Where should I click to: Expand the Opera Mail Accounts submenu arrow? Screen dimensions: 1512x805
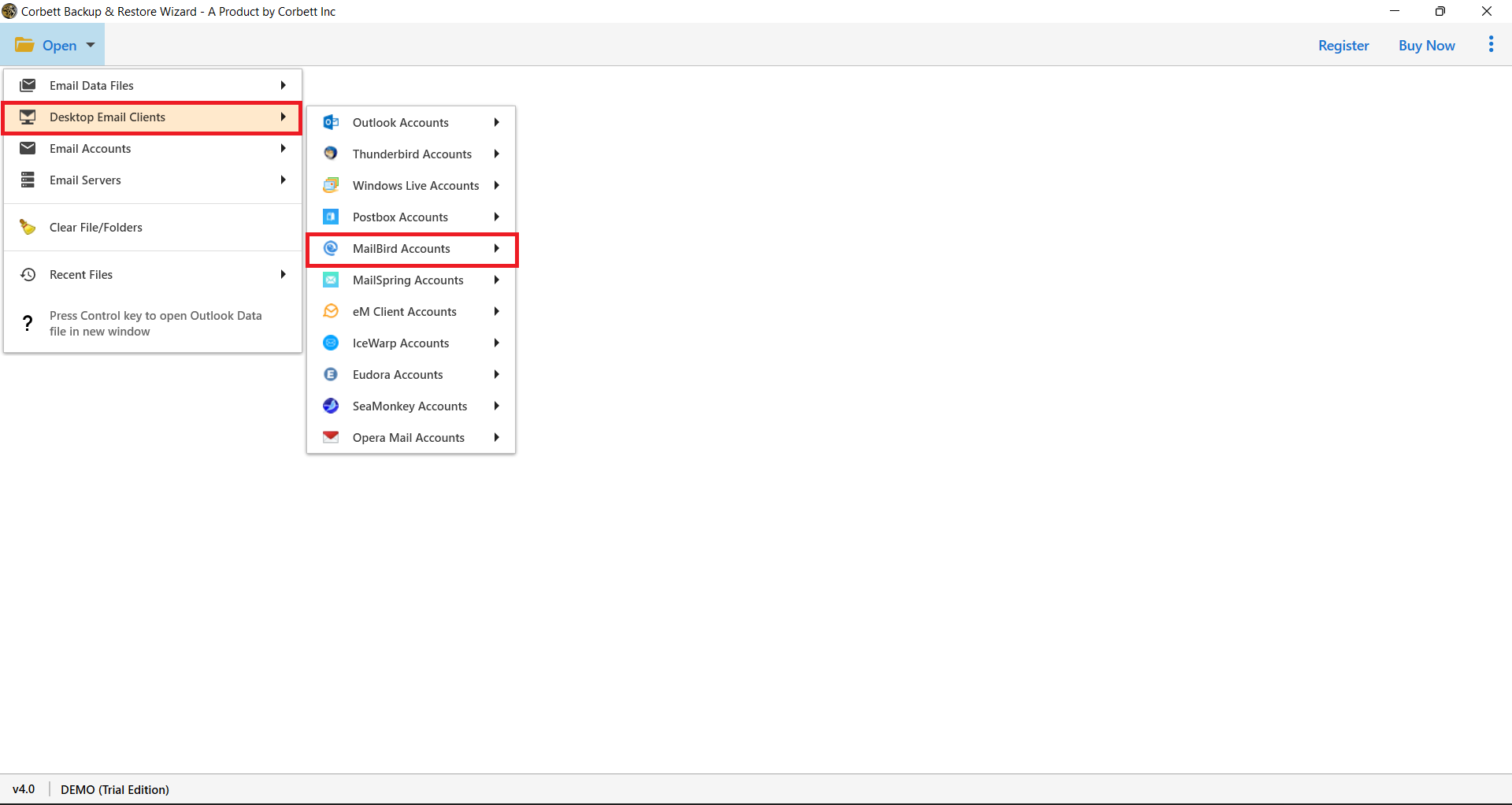point(497,437)
